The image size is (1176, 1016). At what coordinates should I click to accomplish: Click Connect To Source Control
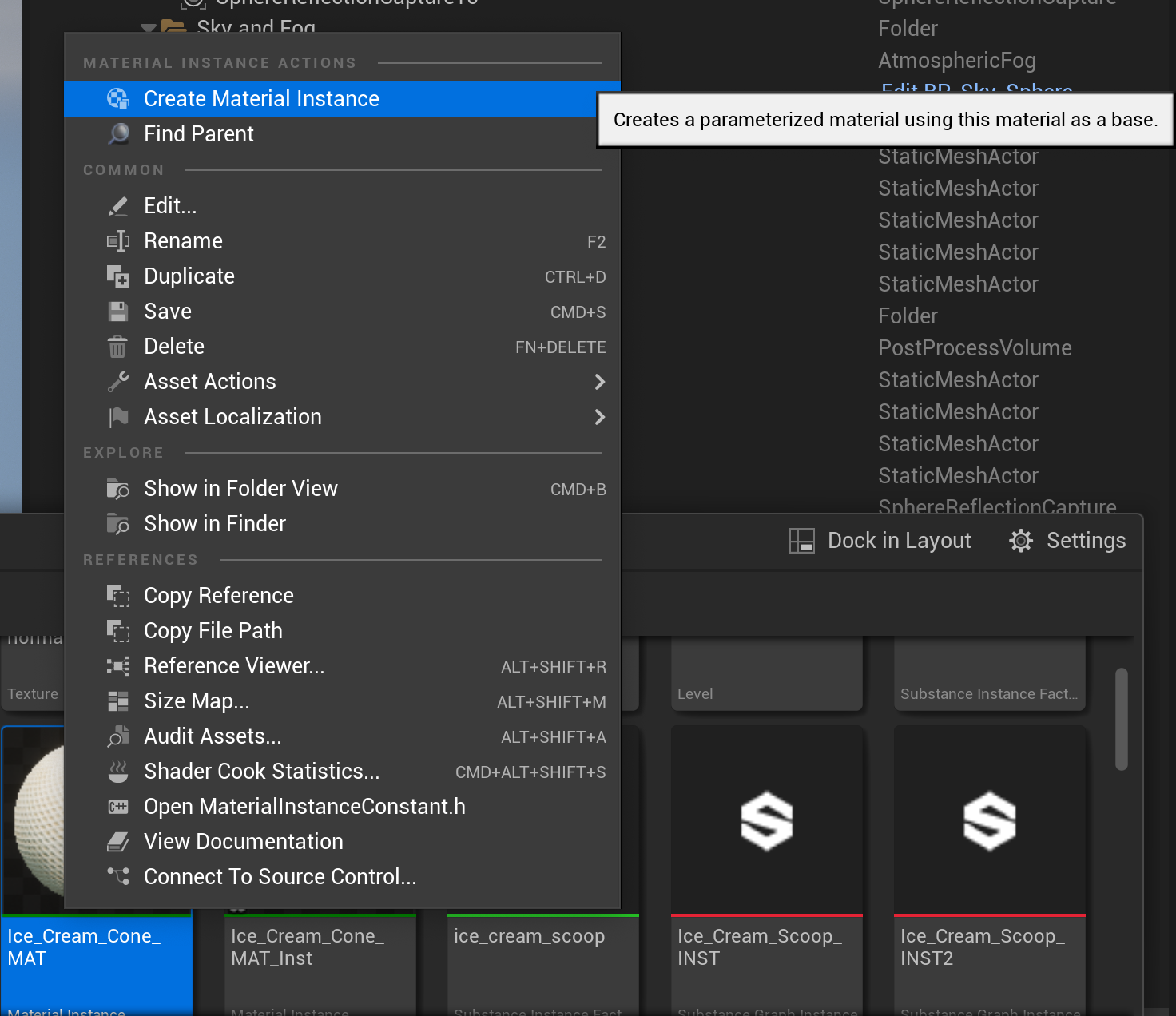click(280, 877)
